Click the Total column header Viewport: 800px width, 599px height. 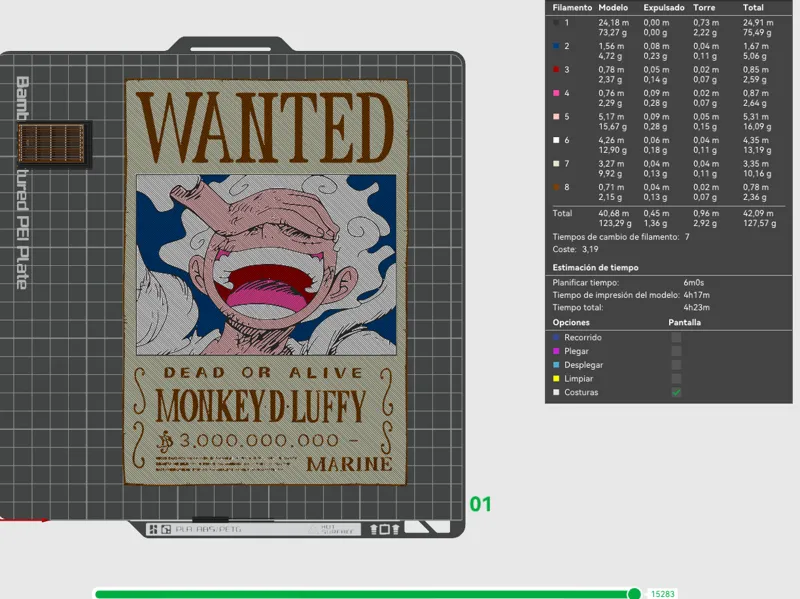pos(753,8)
